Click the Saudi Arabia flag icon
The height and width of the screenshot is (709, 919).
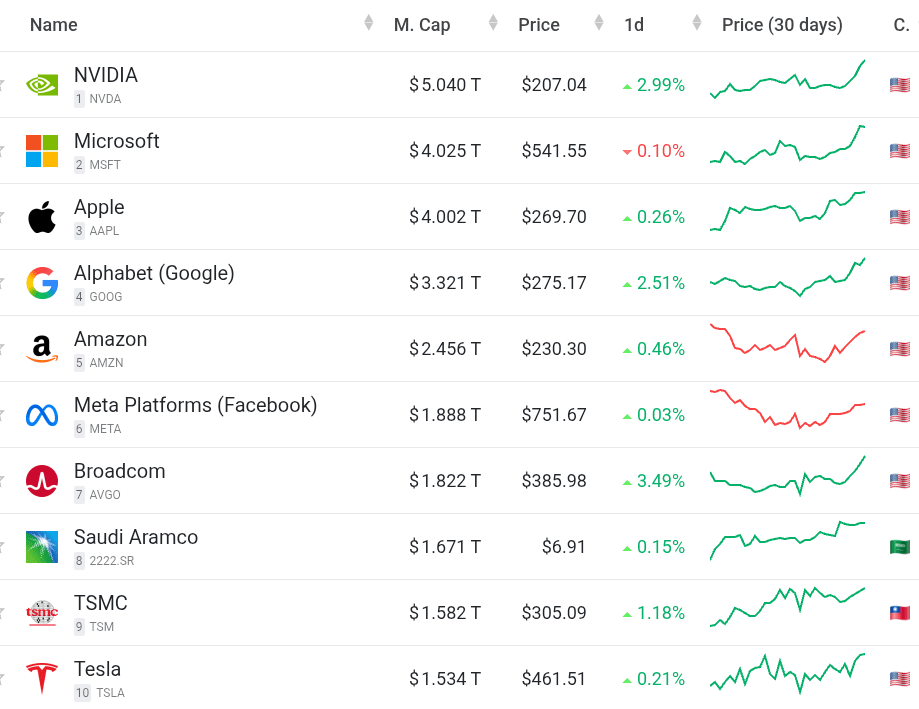900,547
